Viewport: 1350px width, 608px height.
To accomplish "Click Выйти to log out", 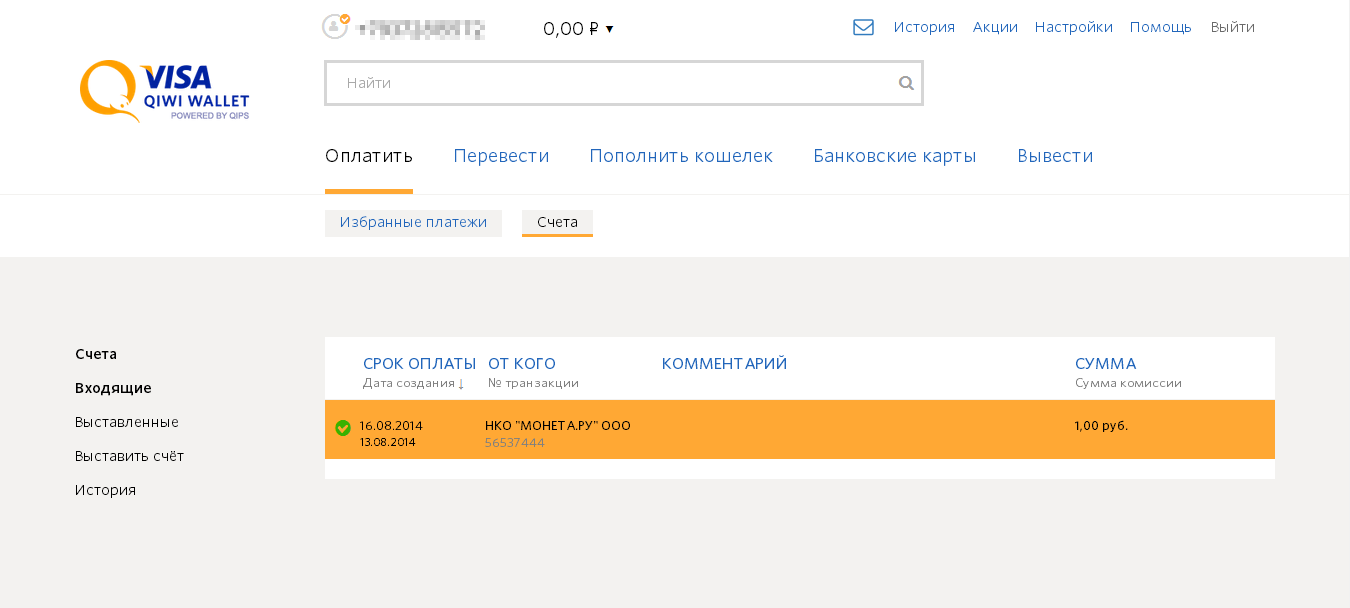I will 1232,27.
